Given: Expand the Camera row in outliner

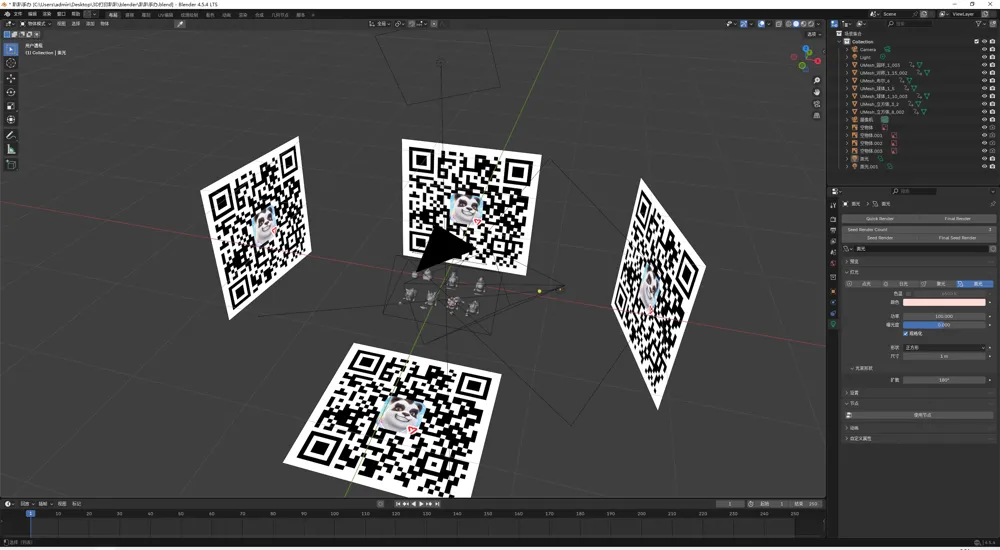Looking at the screenshot, I should [x=847, y=49].
